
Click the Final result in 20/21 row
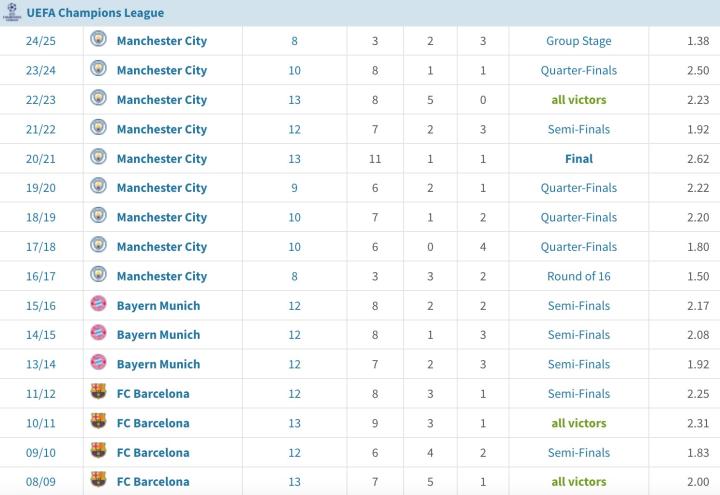click(x=578, y=159)
